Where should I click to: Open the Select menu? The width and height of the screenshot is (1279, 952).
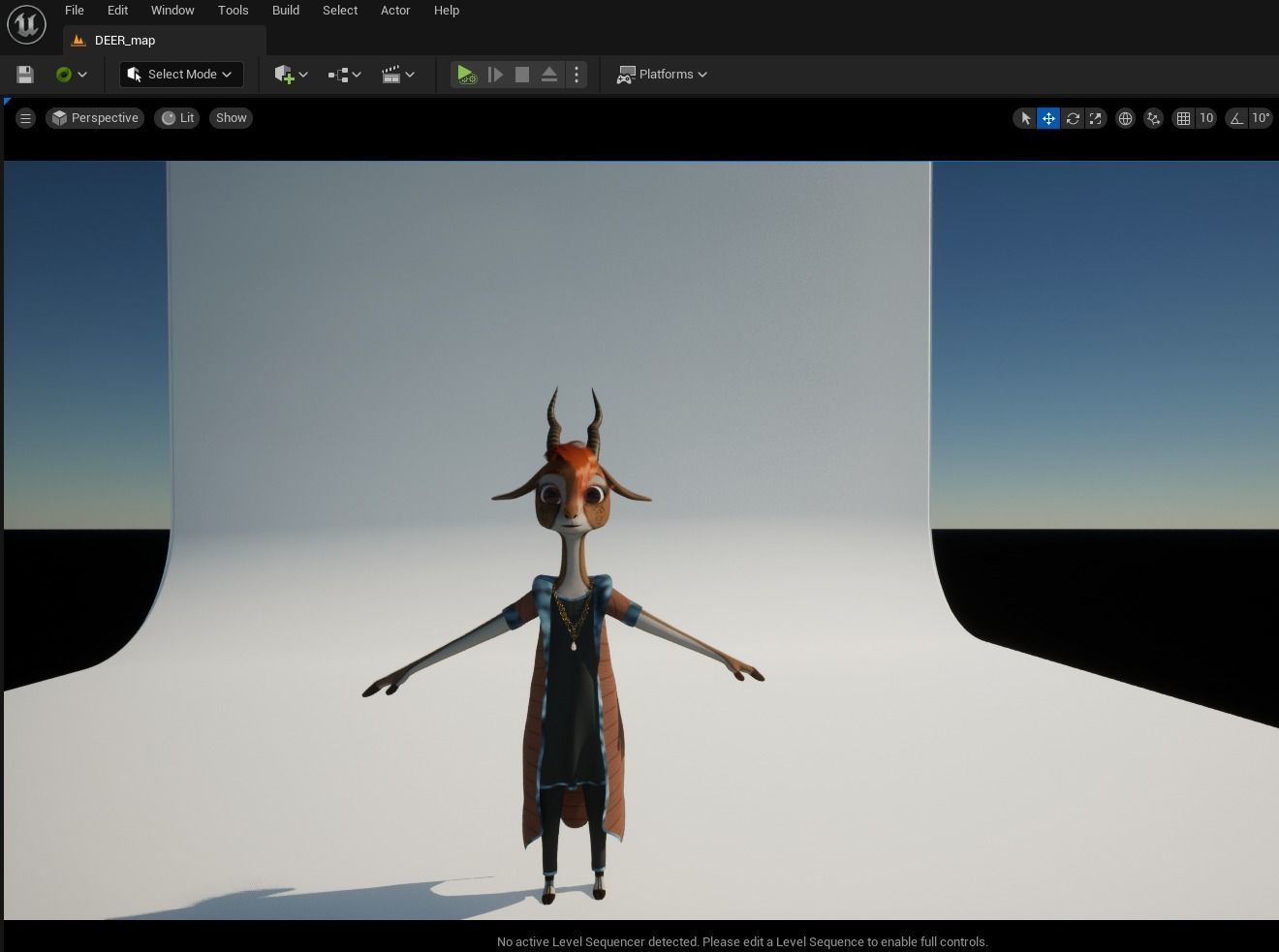tap(340, 11)
